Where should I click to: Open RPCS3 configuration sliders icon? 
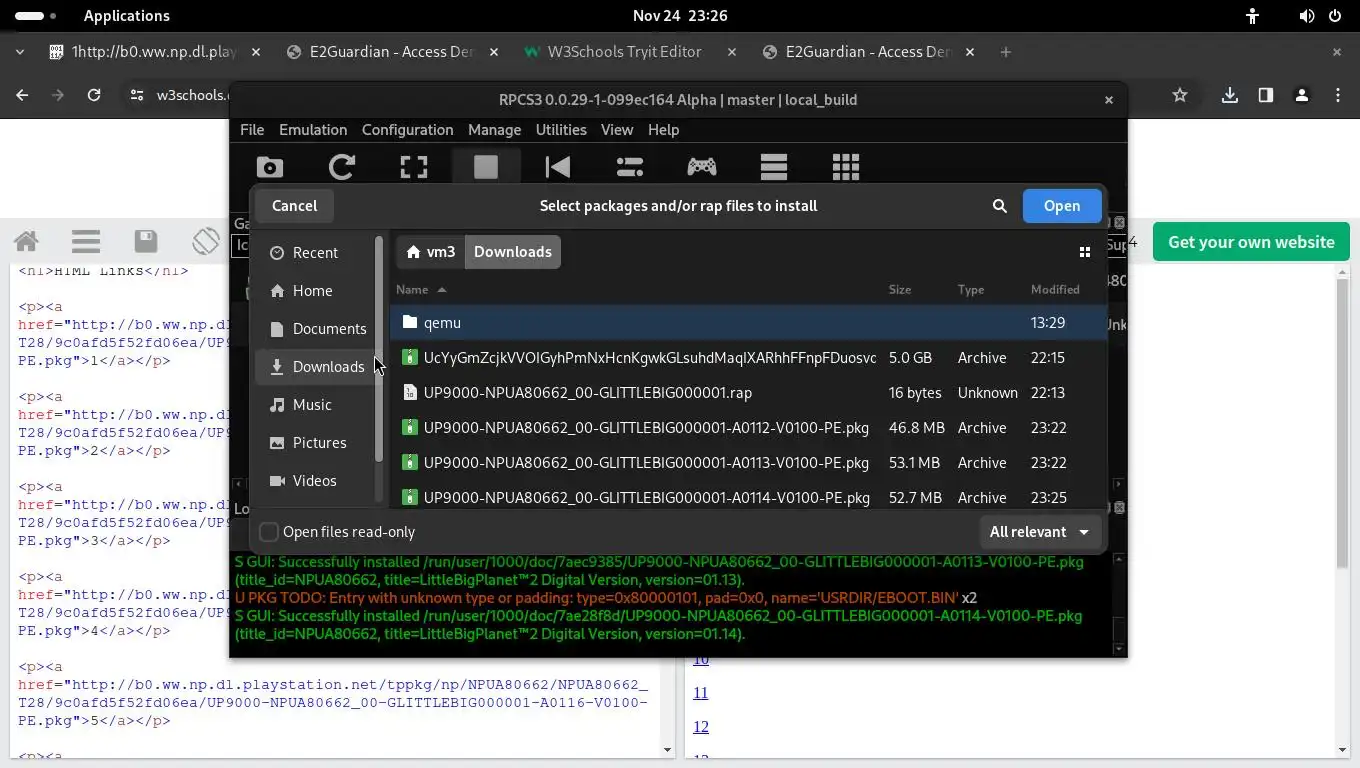[630, 167]
